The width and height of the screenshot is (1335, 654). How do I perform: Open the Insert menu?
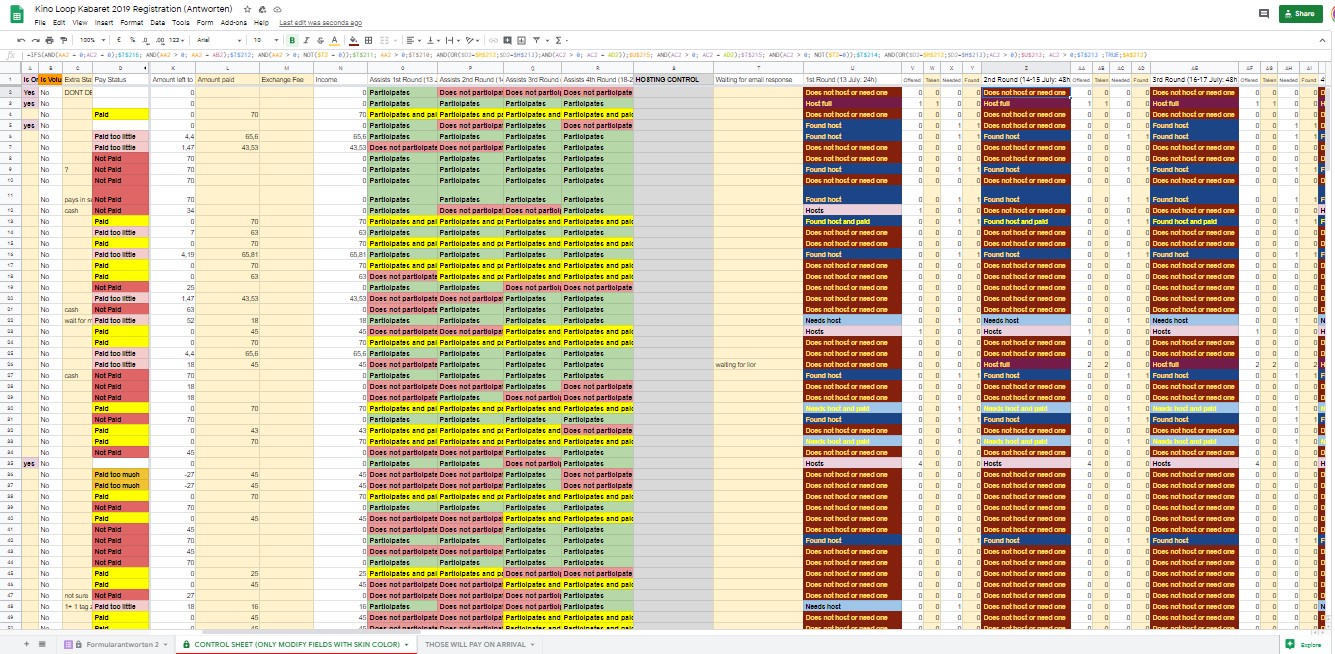104,22
